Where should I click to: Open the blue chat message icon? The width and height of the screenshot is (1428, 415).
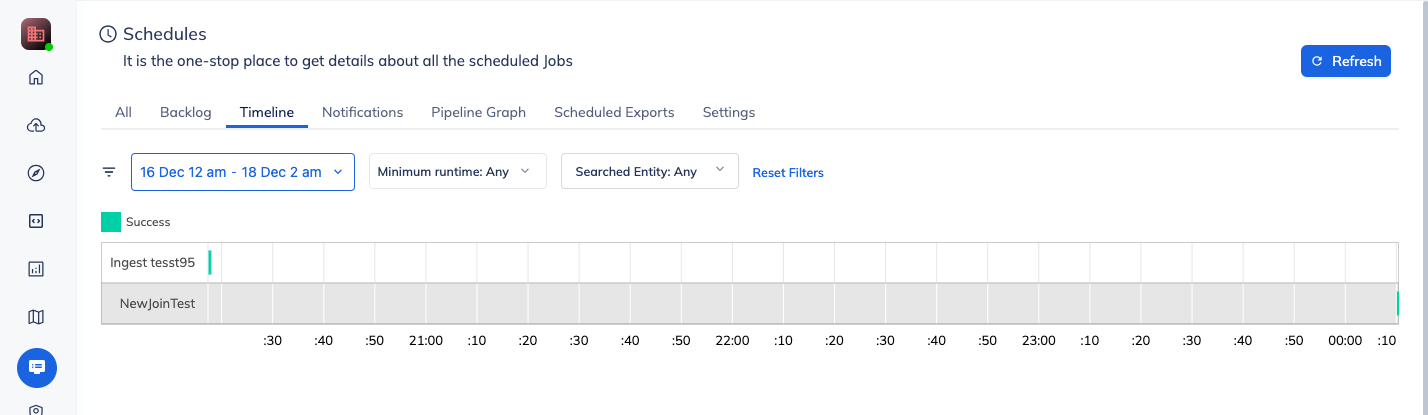click(37, 367)
